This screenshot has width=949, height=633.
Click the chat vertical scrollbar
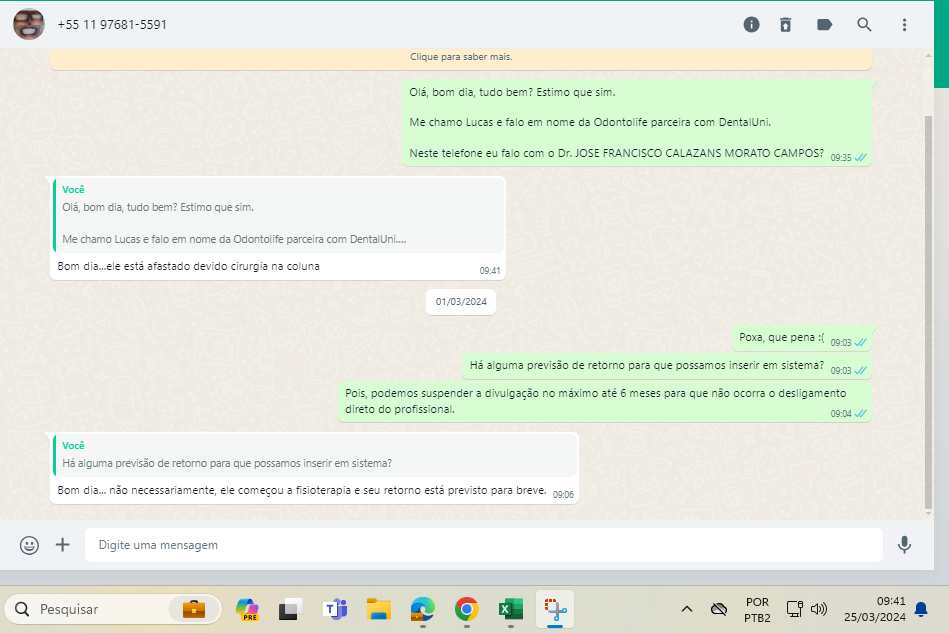click(x=928, y=312)
